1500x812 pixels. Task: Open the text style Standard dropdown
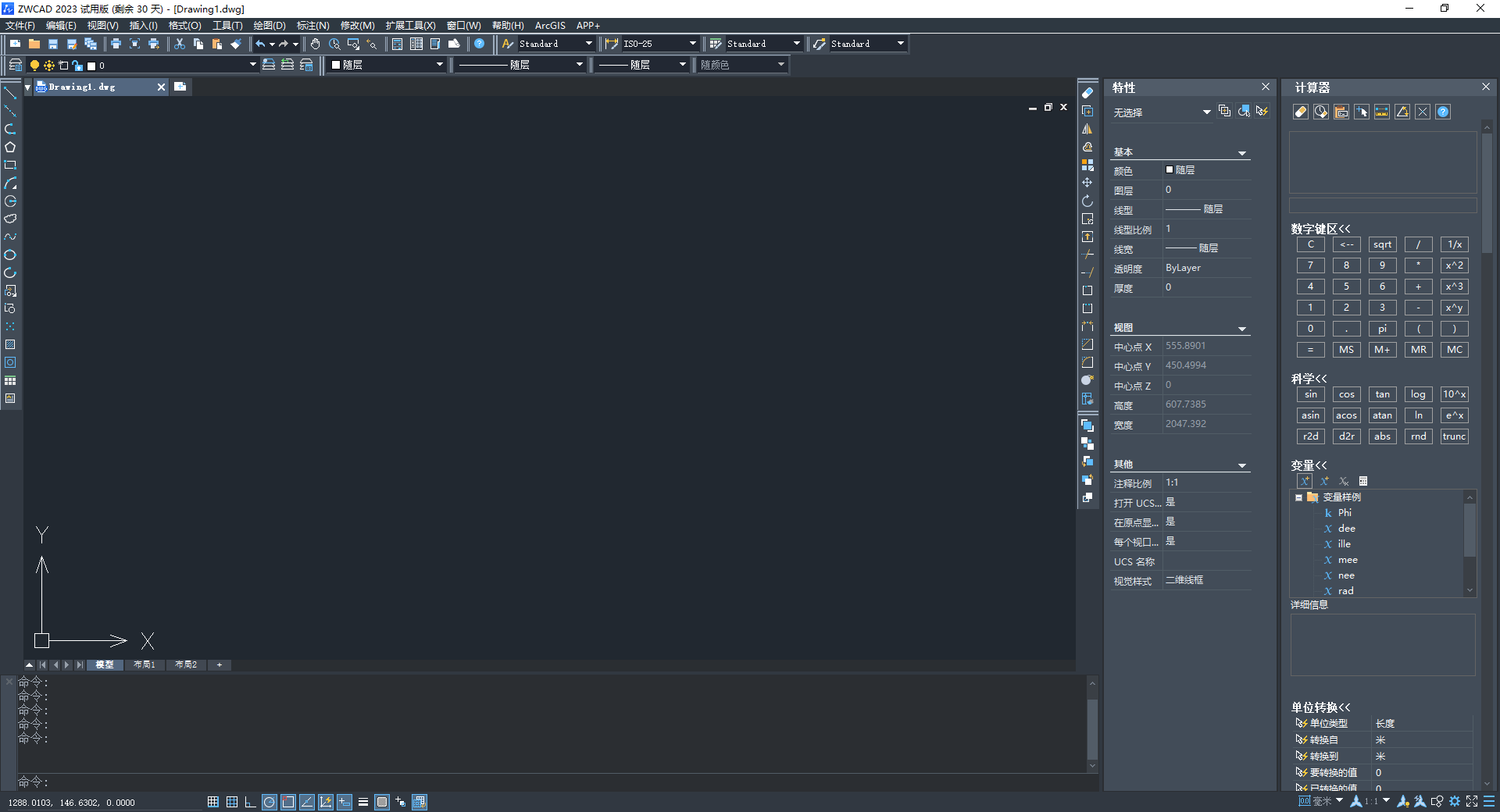[588, 44]
